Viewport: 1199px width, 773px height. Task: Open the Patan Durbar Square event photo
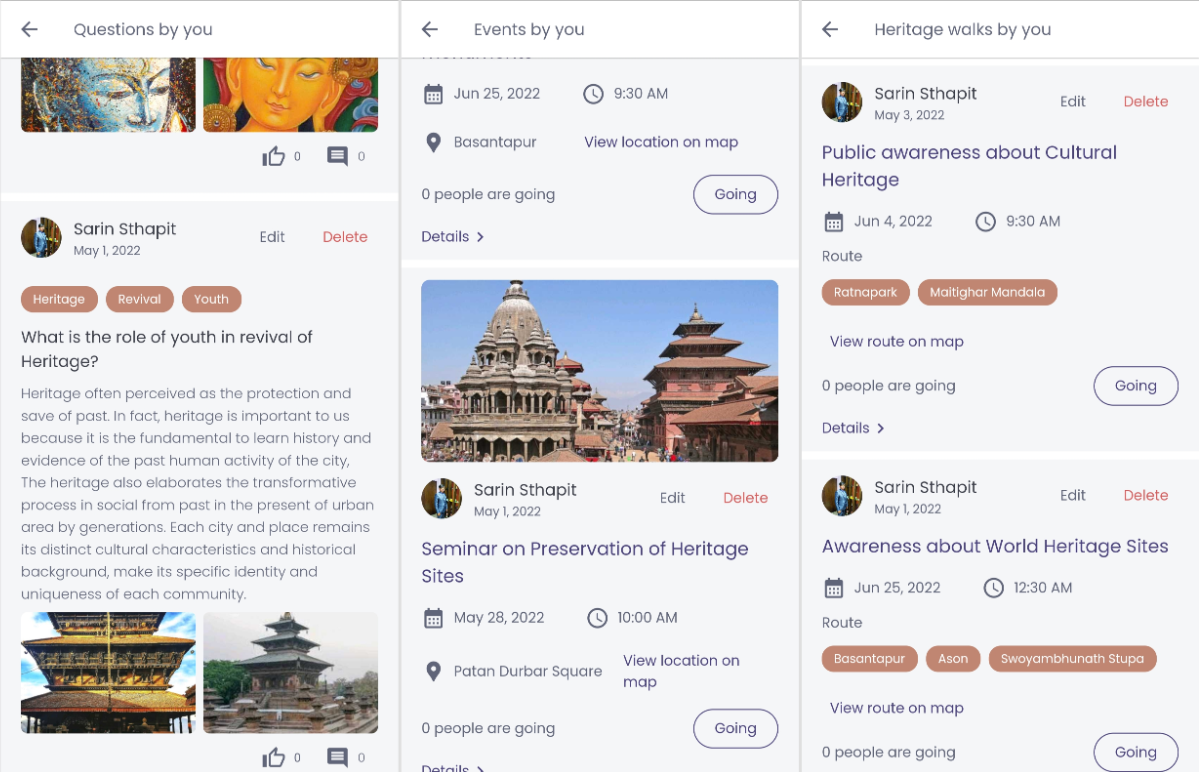click(599, 371)
